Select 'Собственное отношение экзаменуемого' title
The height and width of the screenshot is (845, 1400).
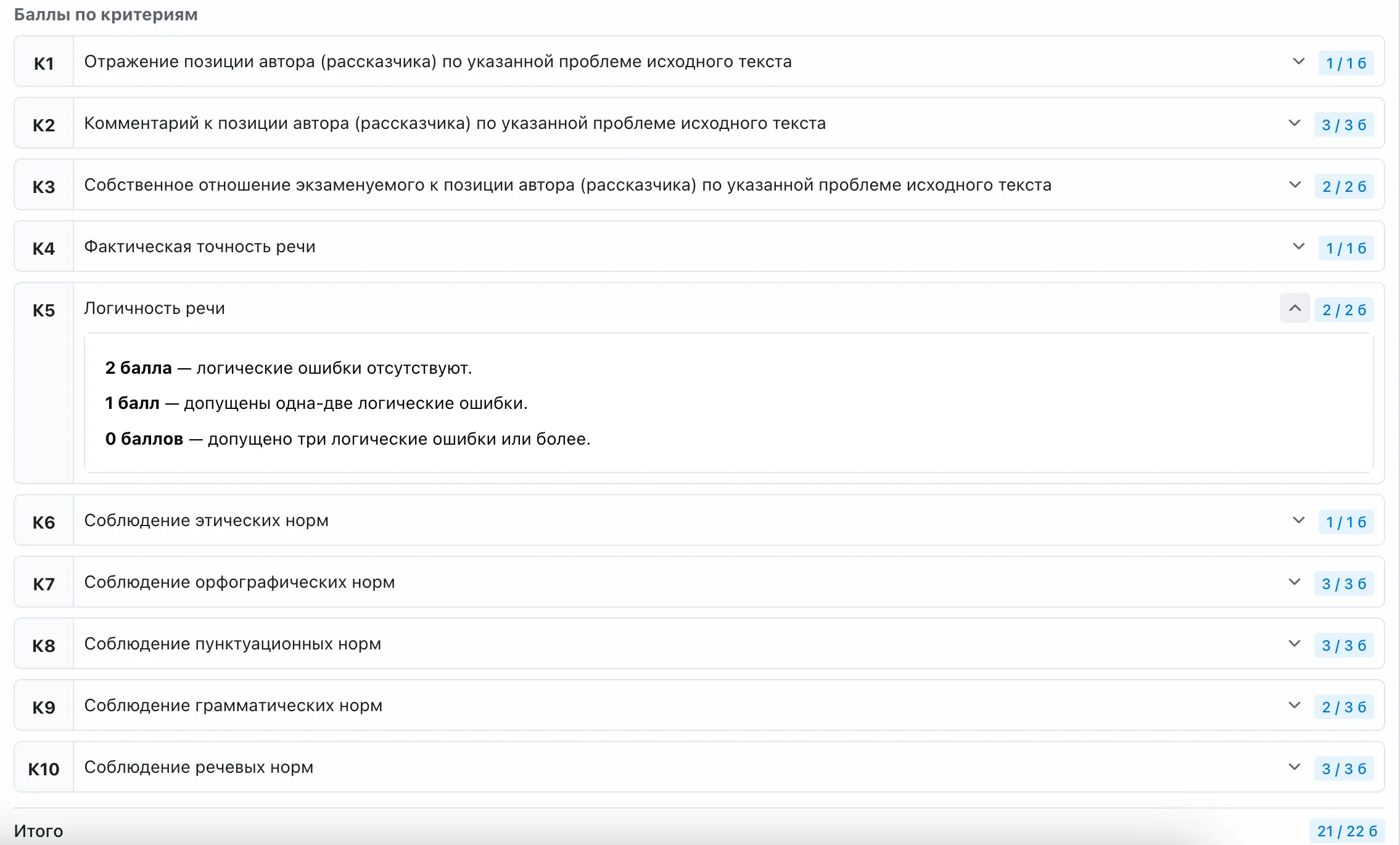568,185
